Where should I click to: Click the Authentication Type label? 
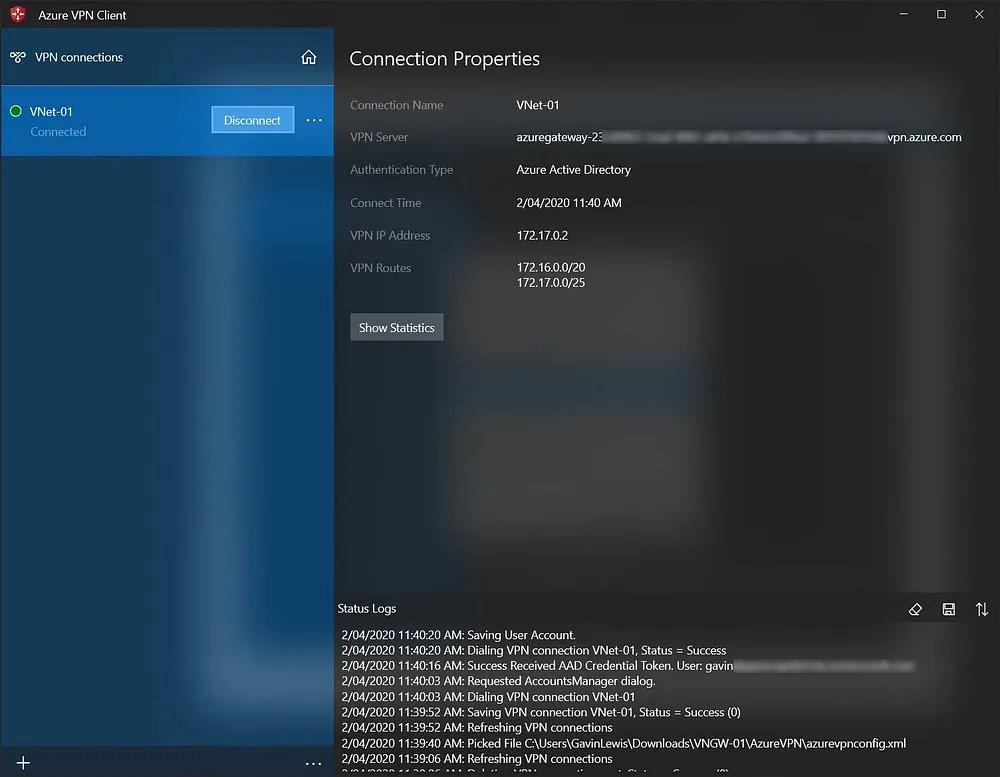pos(402,170)
